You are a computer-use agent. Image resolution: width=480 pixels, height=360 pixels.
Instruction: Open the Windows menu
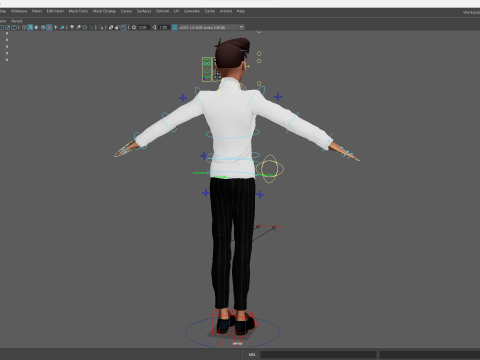click(x=19, y=11)
